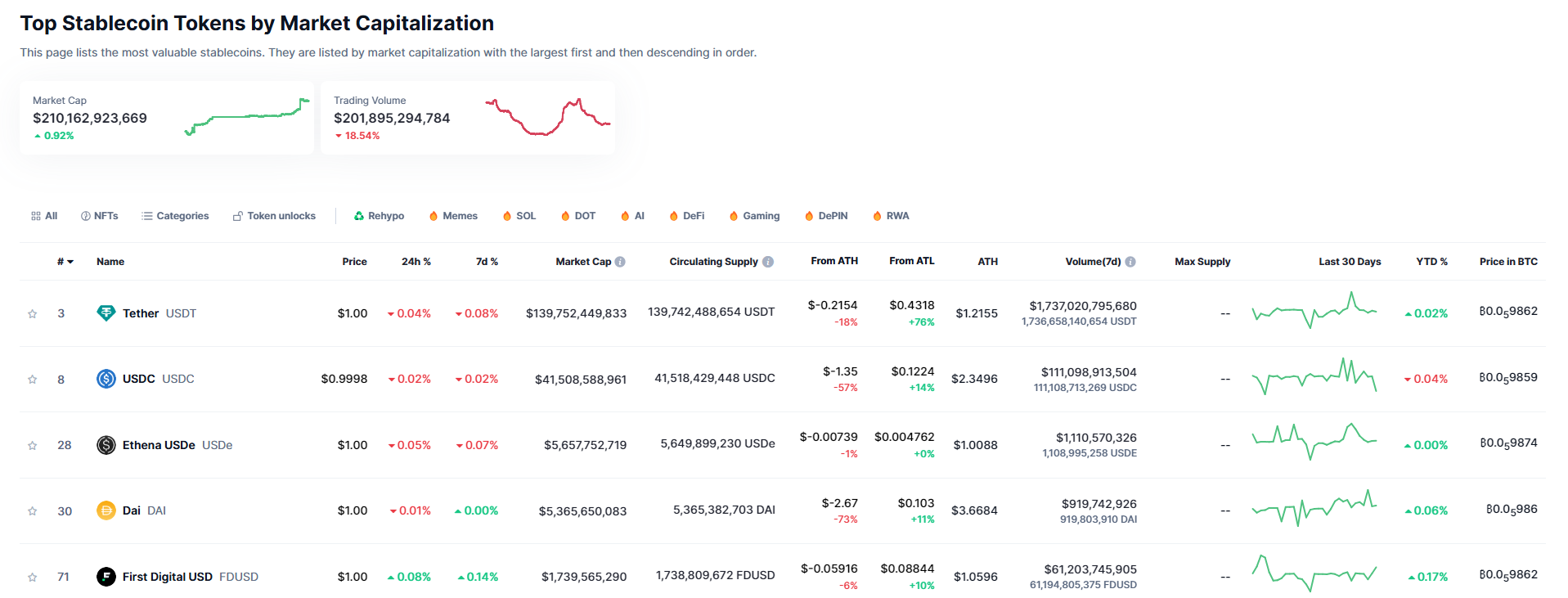The image size is (1568, 598).
Task: Click the Dai coin logo
Action: [x=106, y=510]
